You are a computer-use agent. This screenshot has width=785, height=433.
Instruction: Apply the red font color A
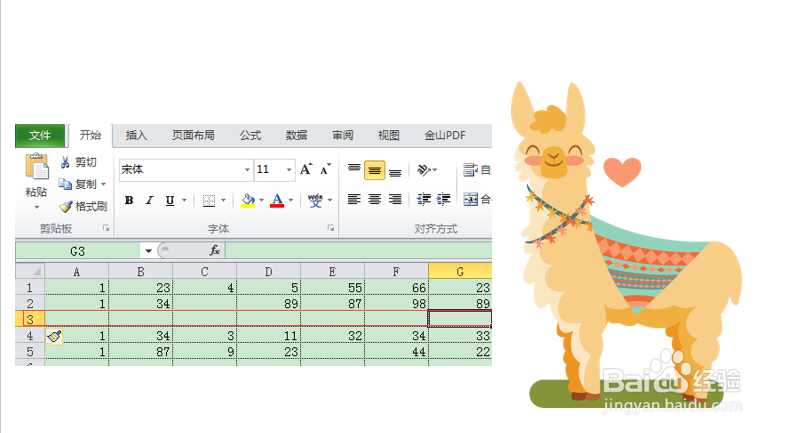point(277,200)
